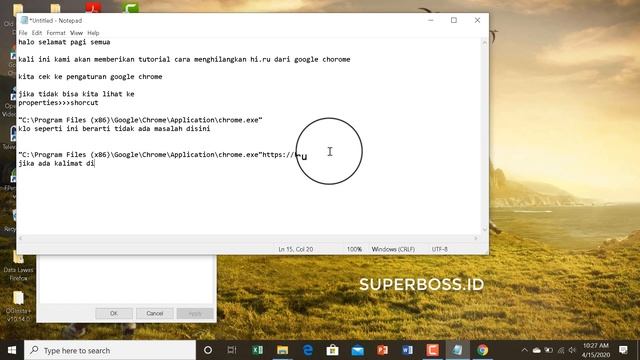Click the 'Ln 15, Col 20' status text
The image size is (640, 360).
[296, 249]
